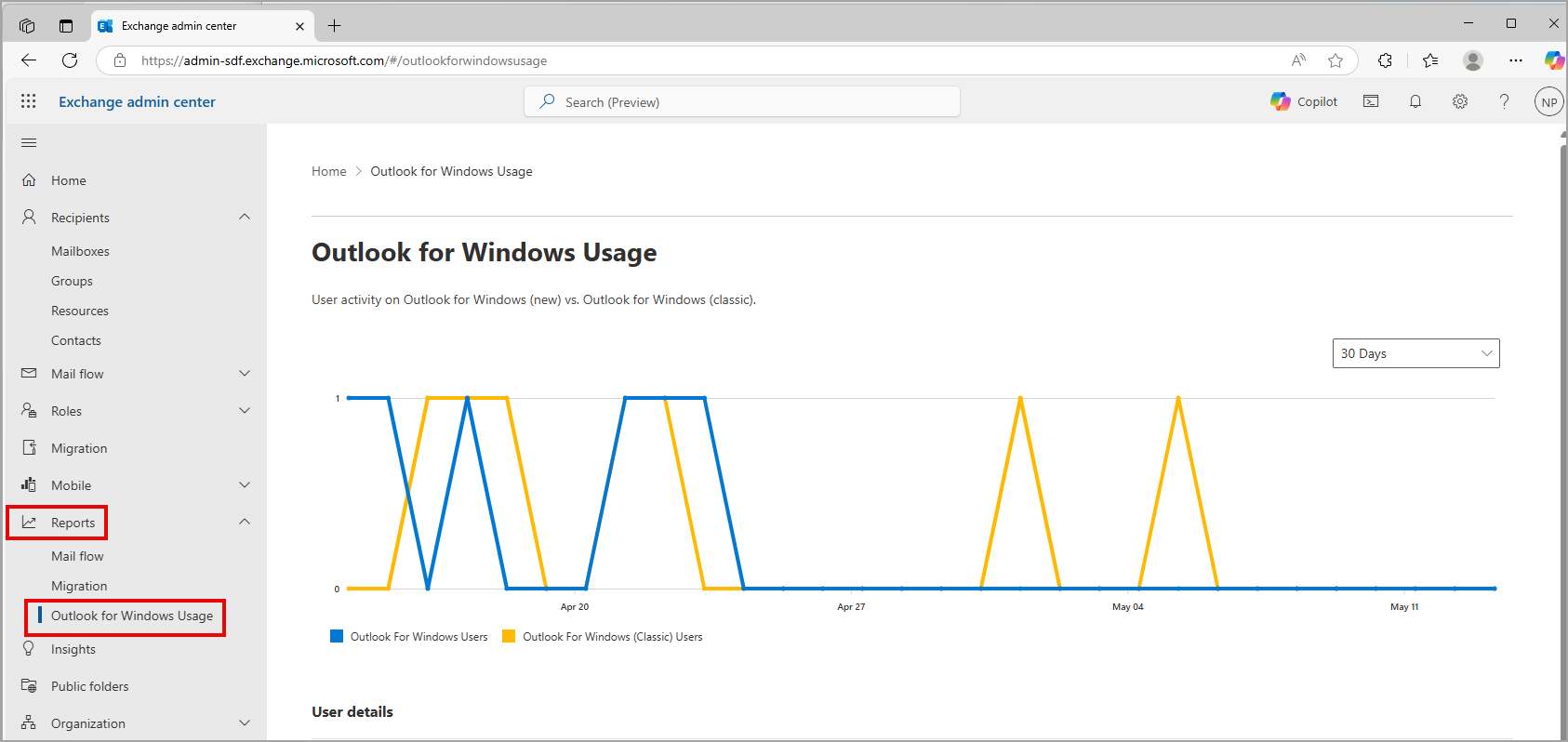
Task: Open a new browser tab
Action: 335,26
